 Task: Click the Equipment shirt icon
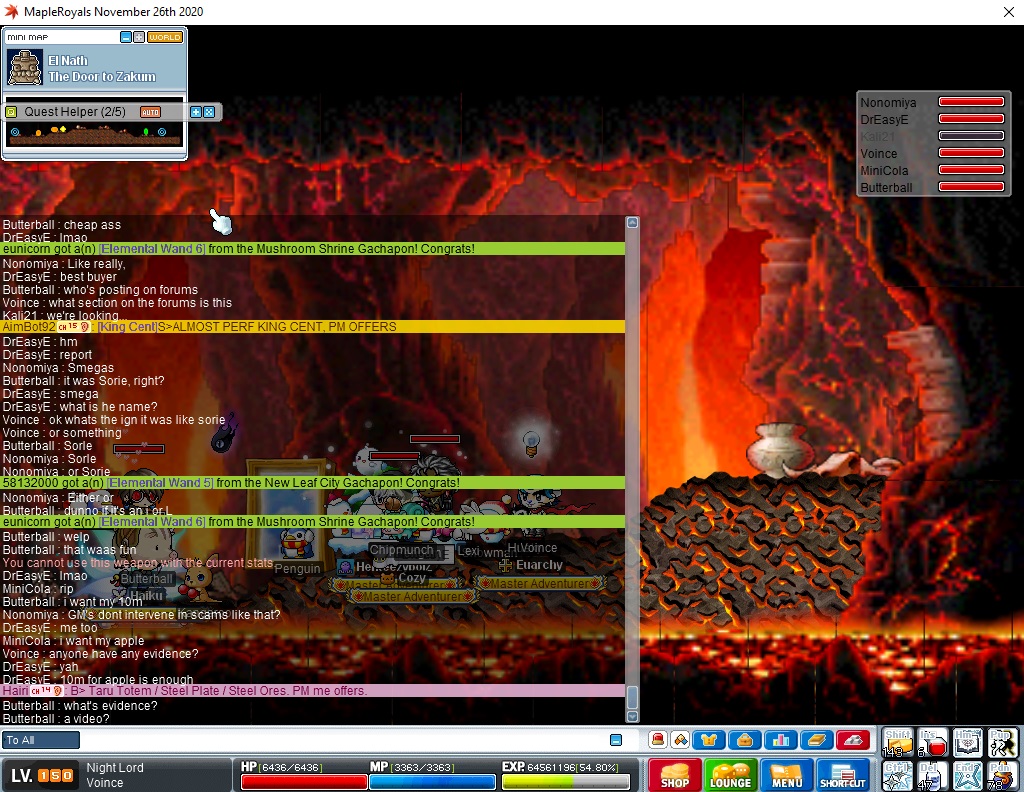pos(709,740)
